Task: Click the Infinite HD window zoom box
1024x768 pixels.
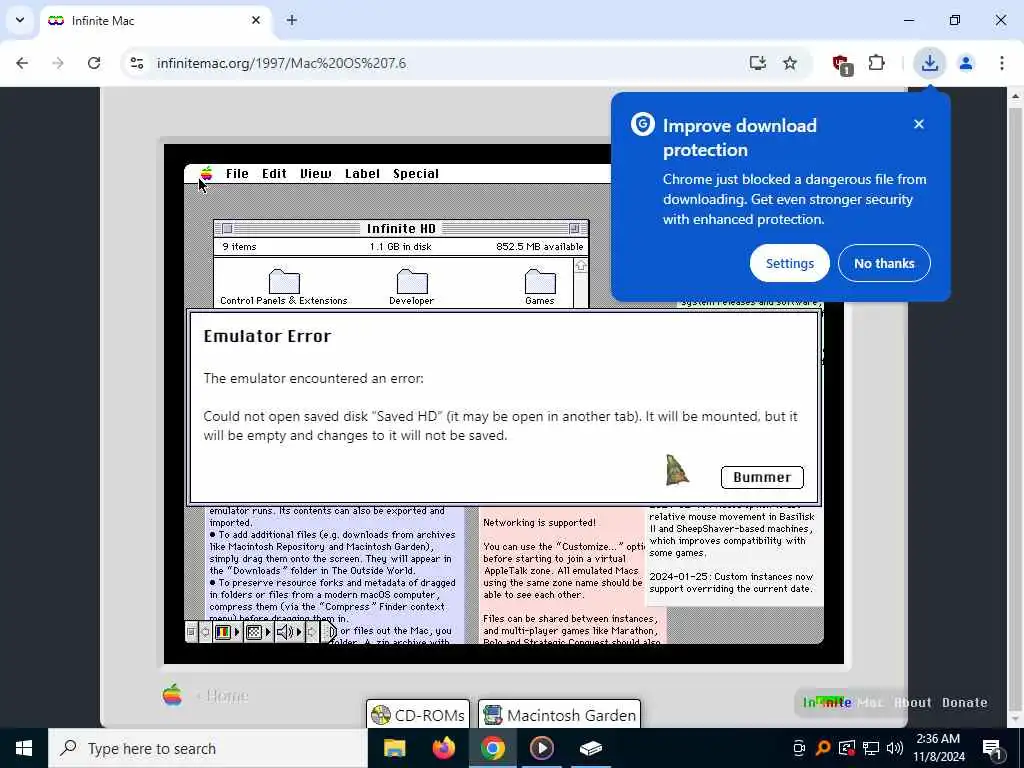Action: [x=574, y=229]
